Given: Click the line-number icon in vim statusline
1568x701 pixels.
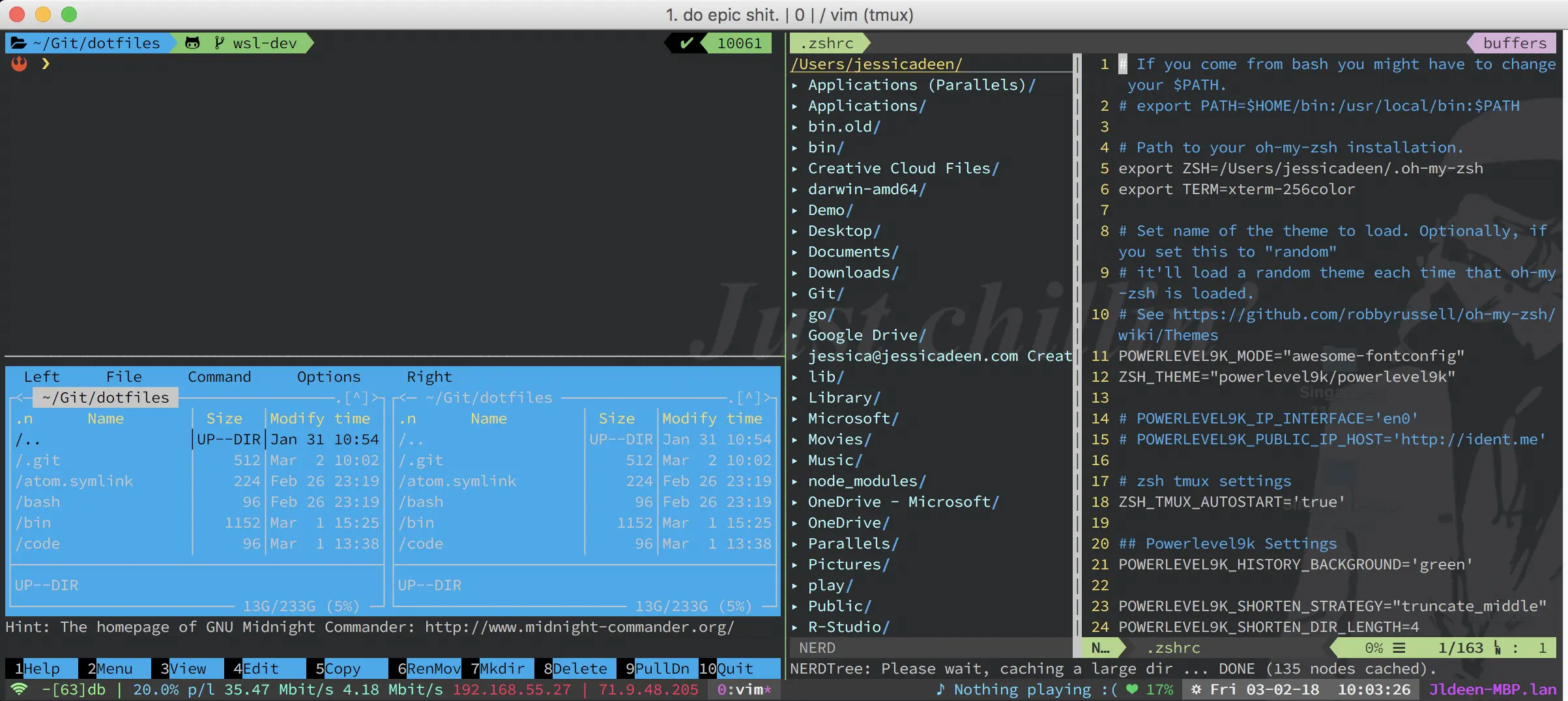Looking at the screenshot, I should pyautogui.click(x=1498, y=648).
